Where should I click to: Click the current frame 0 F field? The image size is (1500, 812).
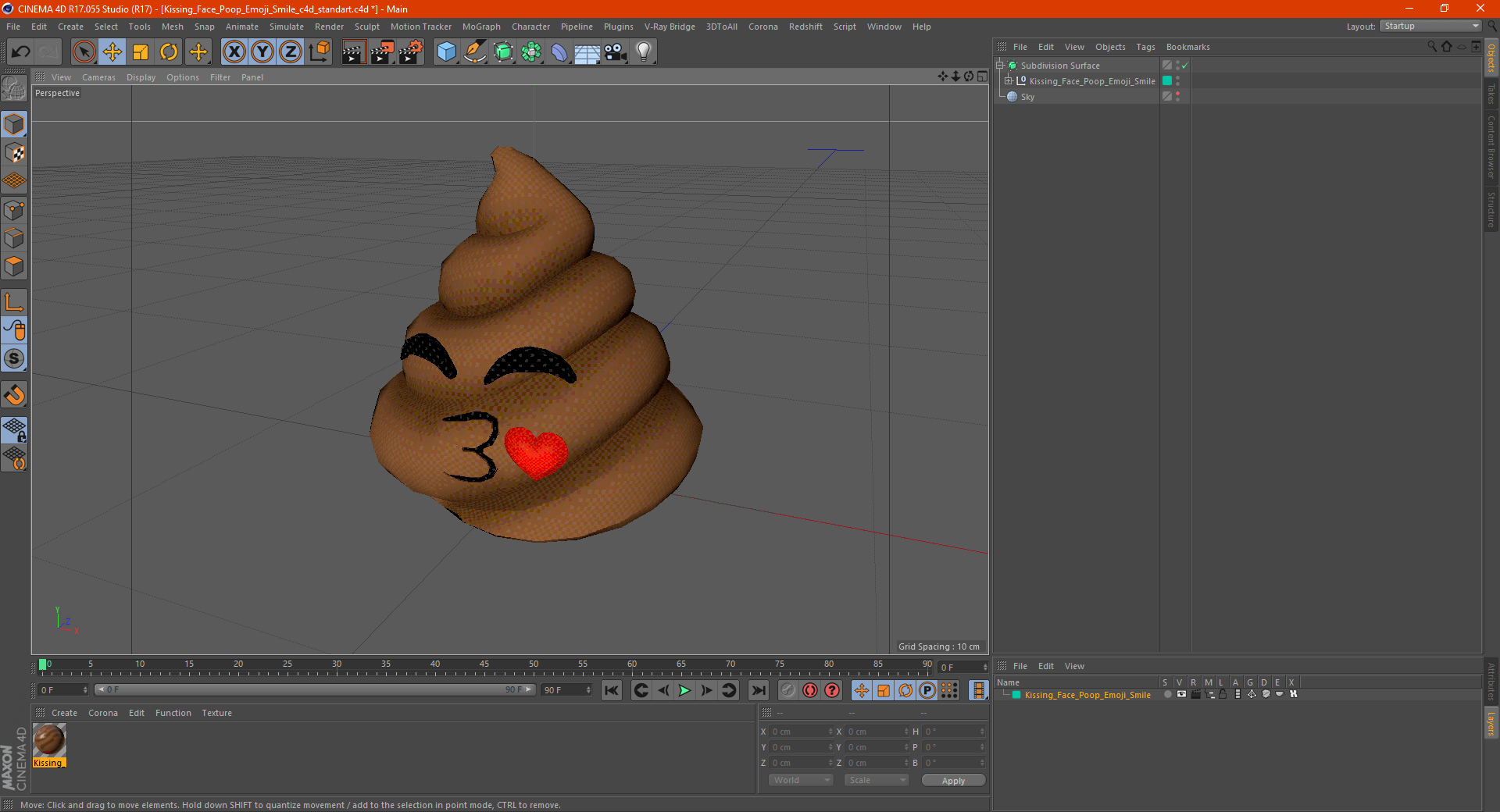click(x=63, y=690)
